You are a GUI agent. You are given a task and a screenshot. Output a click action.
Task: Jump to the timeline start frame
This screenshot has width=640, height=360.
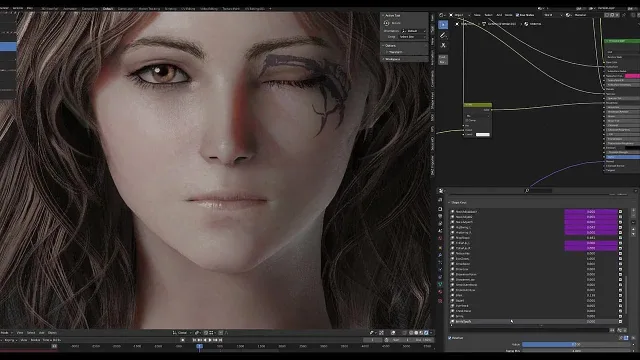(195, 340)
